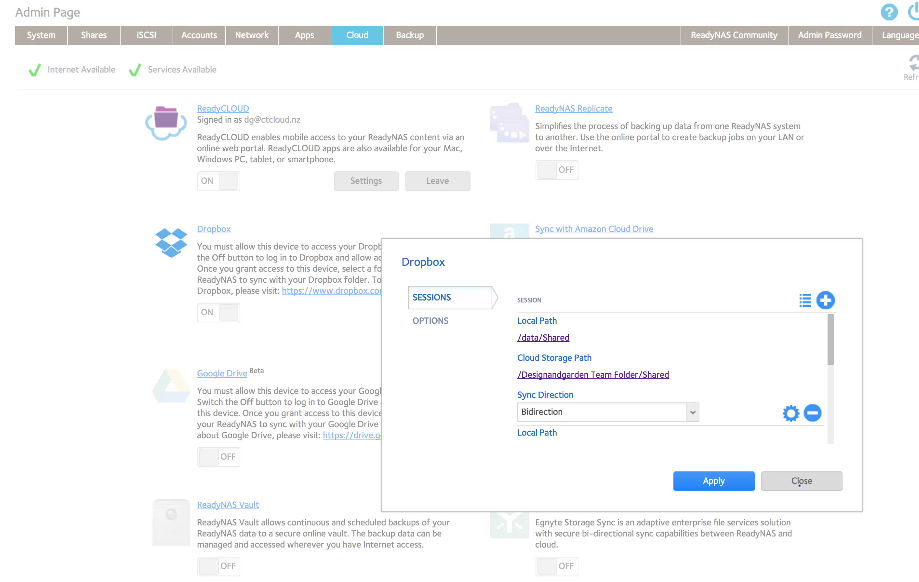Open the Language tab

(x=896, y=35)
